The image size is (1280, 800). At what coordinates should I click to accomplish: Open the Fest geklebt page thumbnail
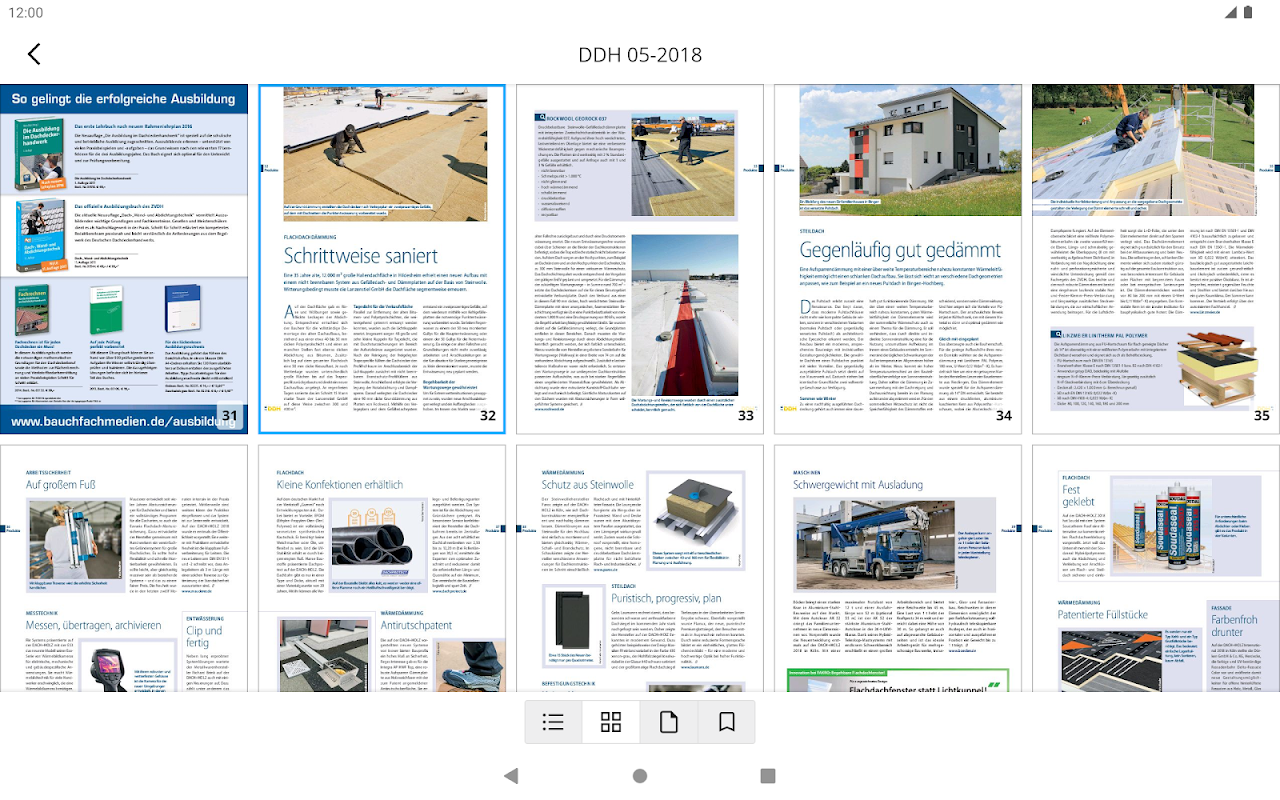pos(1156,568)
